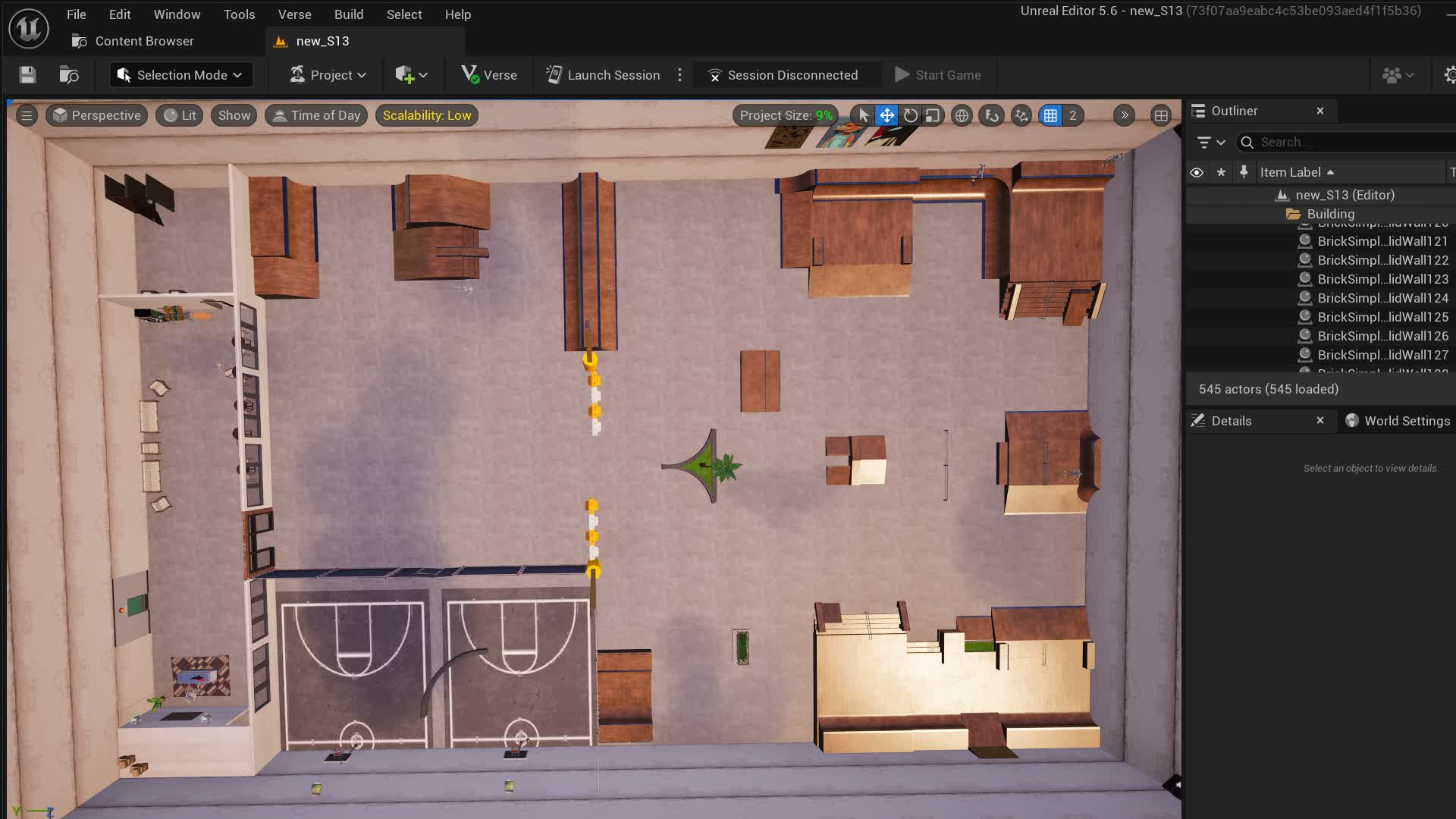Select the scale gizmo tool
This screenshot has height=819, width=1456.
[933, 115]
